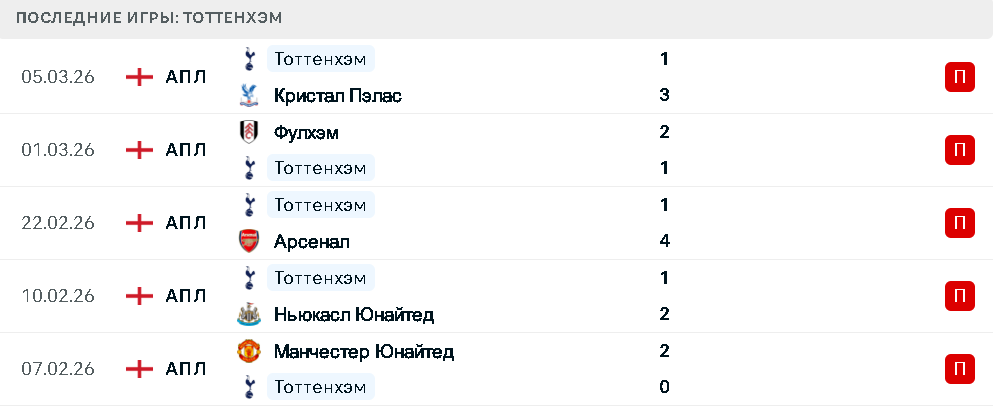Click the Newcastle United club crest
This screenshot has width=993, height=409.
point(247,315)
